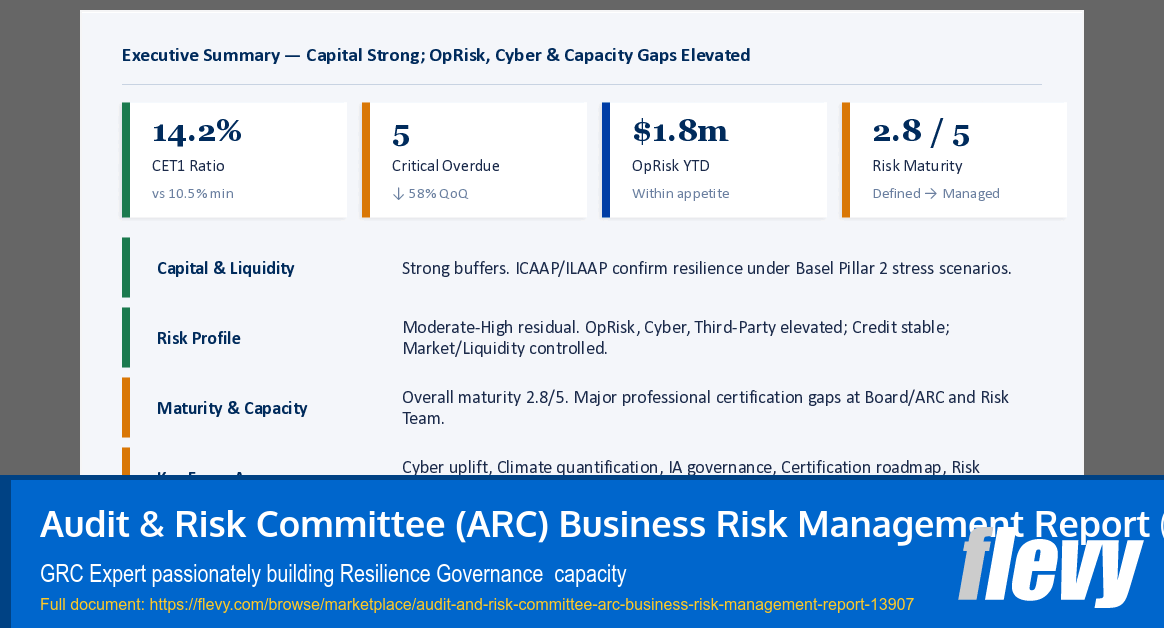1164x628 pixels.
Task: Select the 'Overall maturity 2.8/5' description text
Action: [x=704, y=408]
